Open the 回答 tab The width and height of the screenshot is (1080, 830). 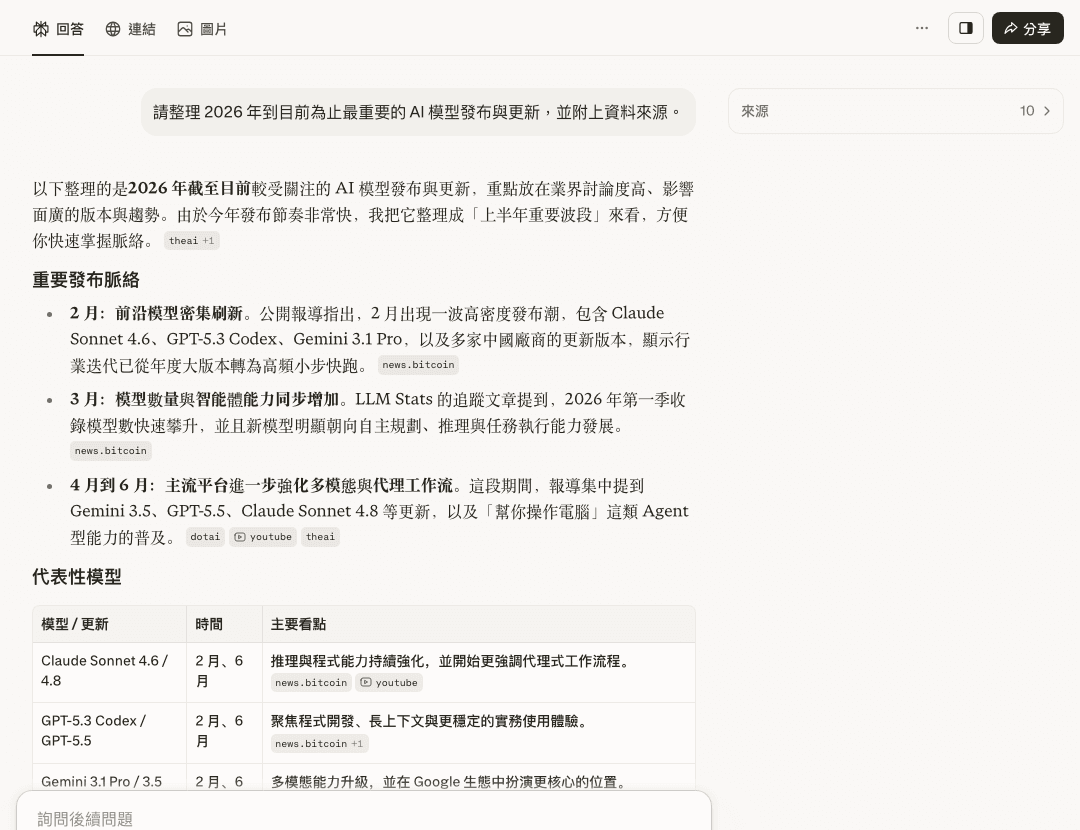[58, 29]
